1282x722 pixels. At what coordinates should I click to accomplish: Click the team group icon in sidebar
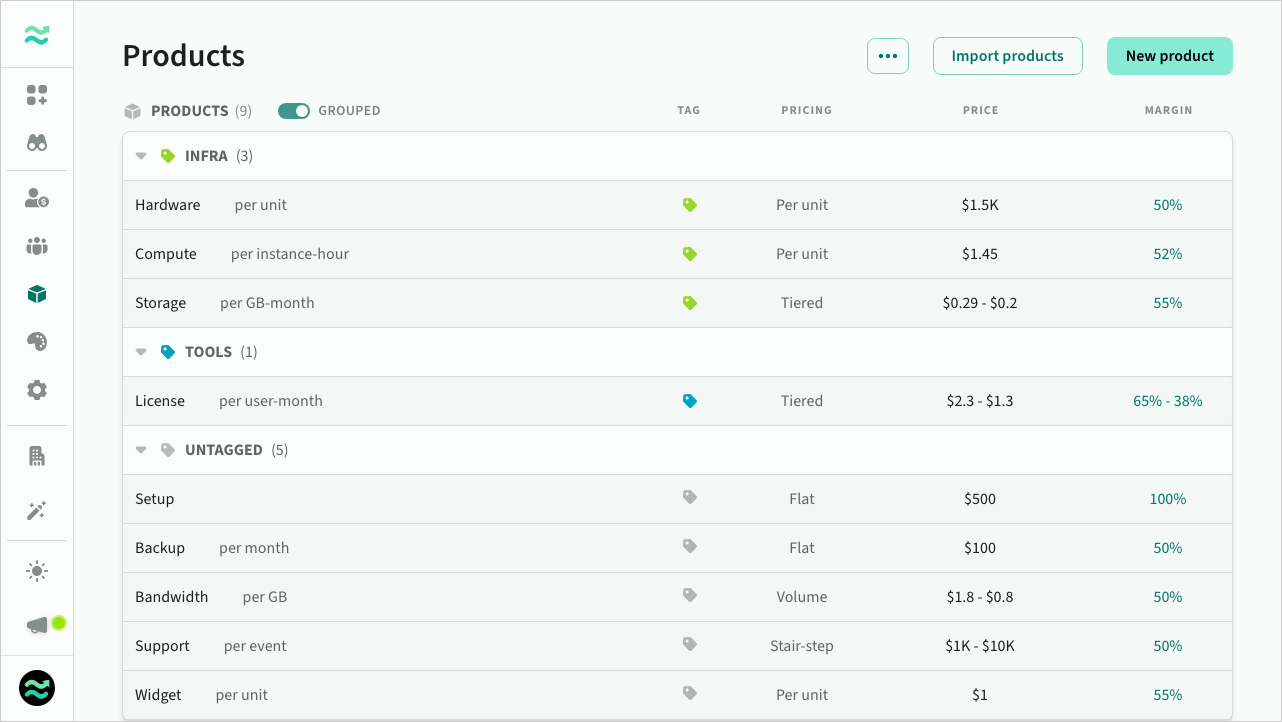37,246
